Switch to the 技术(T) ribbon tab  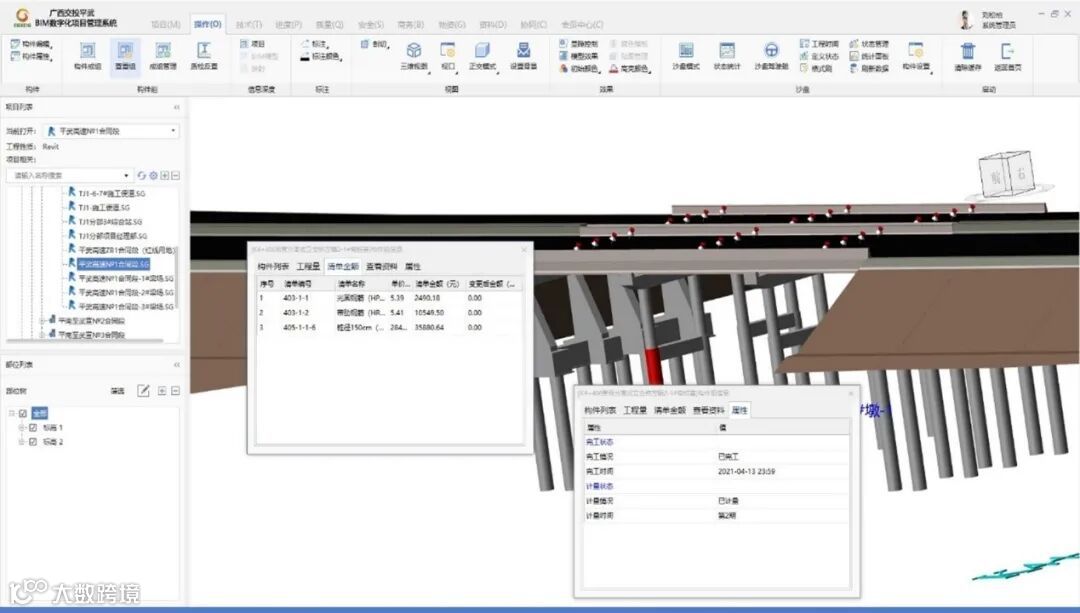click(249, 24)
